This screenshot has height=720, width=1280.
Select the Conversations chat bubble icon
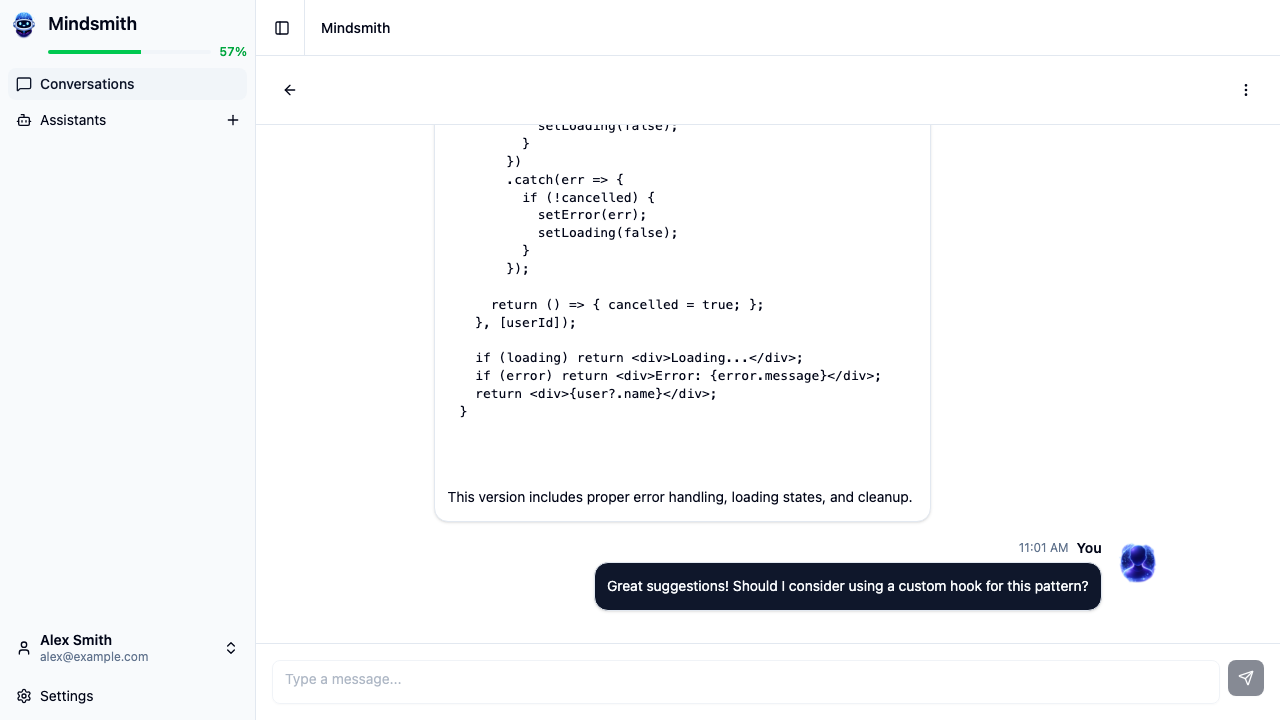click(24, 84)
